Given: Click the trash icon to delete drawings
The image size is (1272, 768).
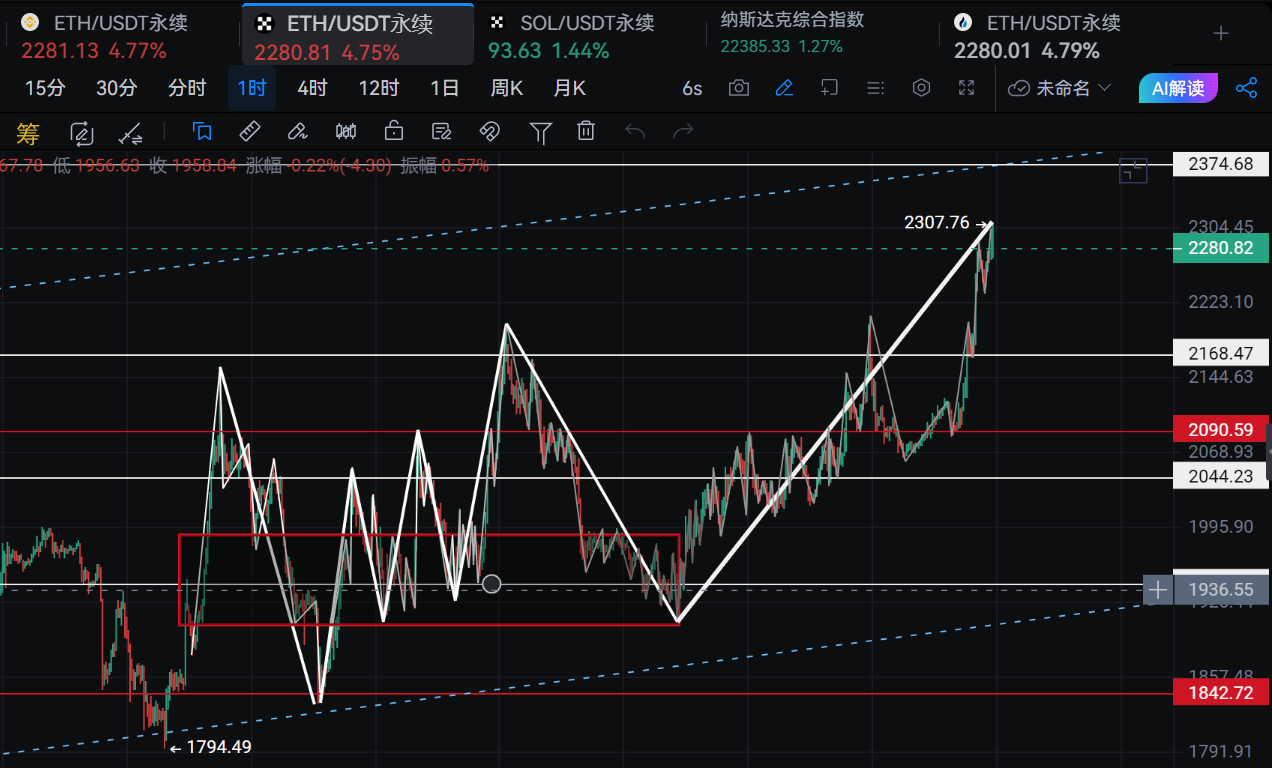Looking at the screenshot, I should 586,131.
